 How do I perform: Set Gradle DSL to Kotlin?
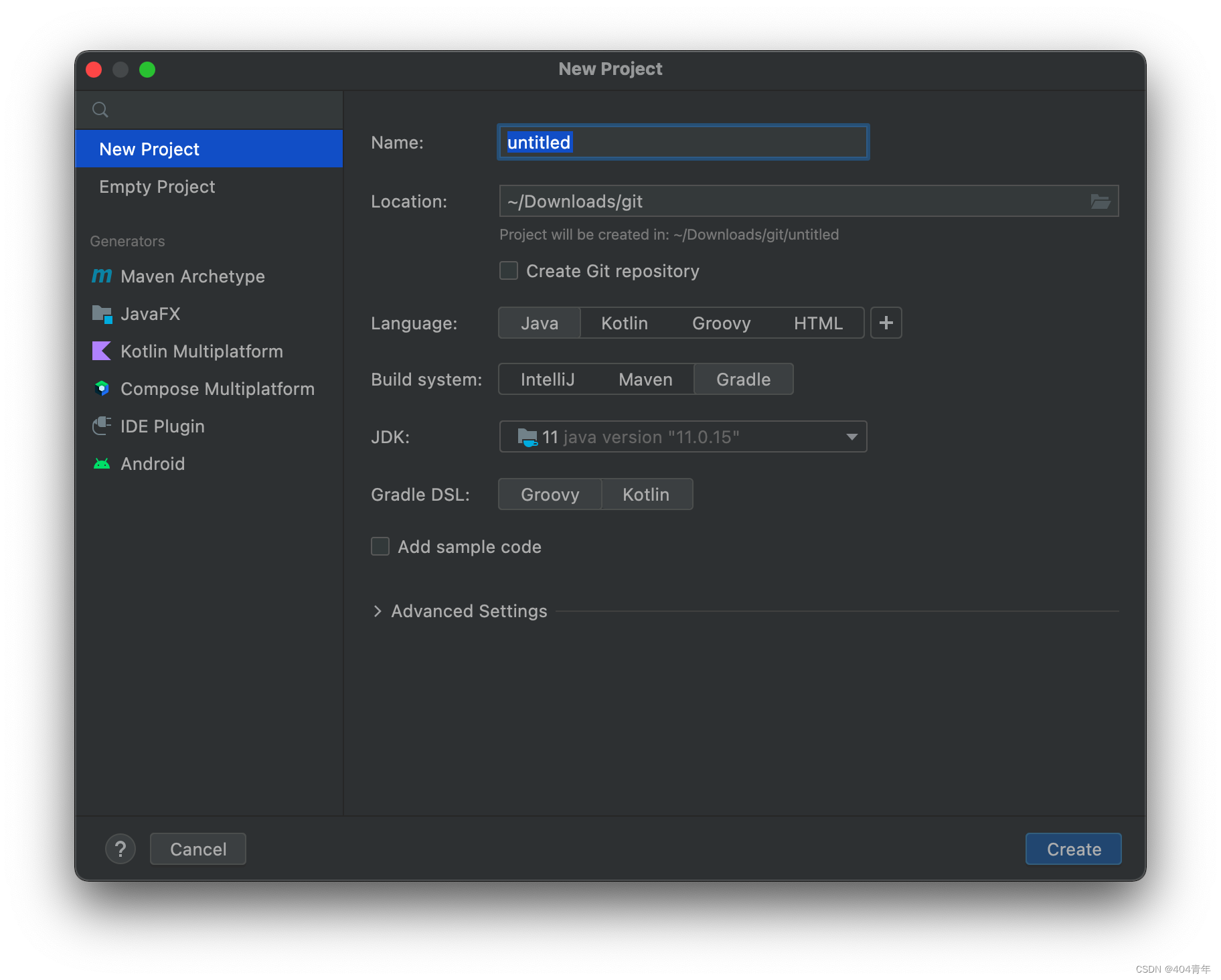point(646,495)
